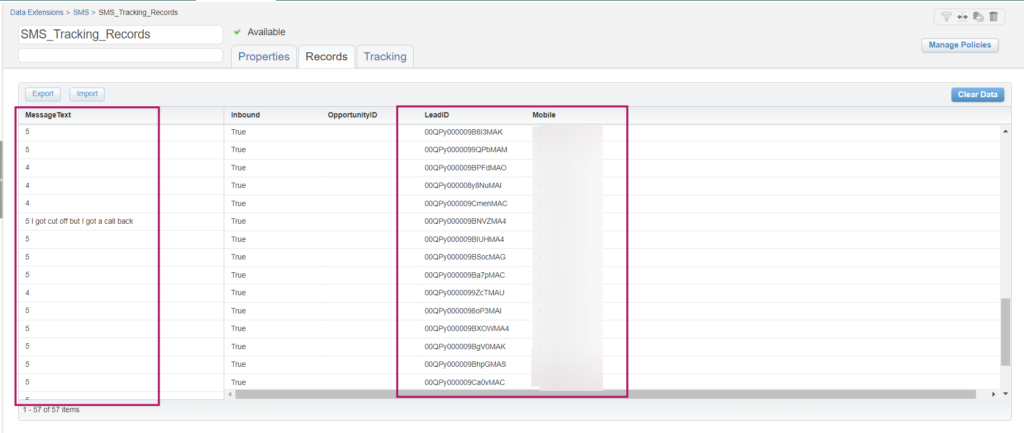Click LeadID 00QPy000008y8NuMAI
This screenshot has width=1024, height=433.
463,185
